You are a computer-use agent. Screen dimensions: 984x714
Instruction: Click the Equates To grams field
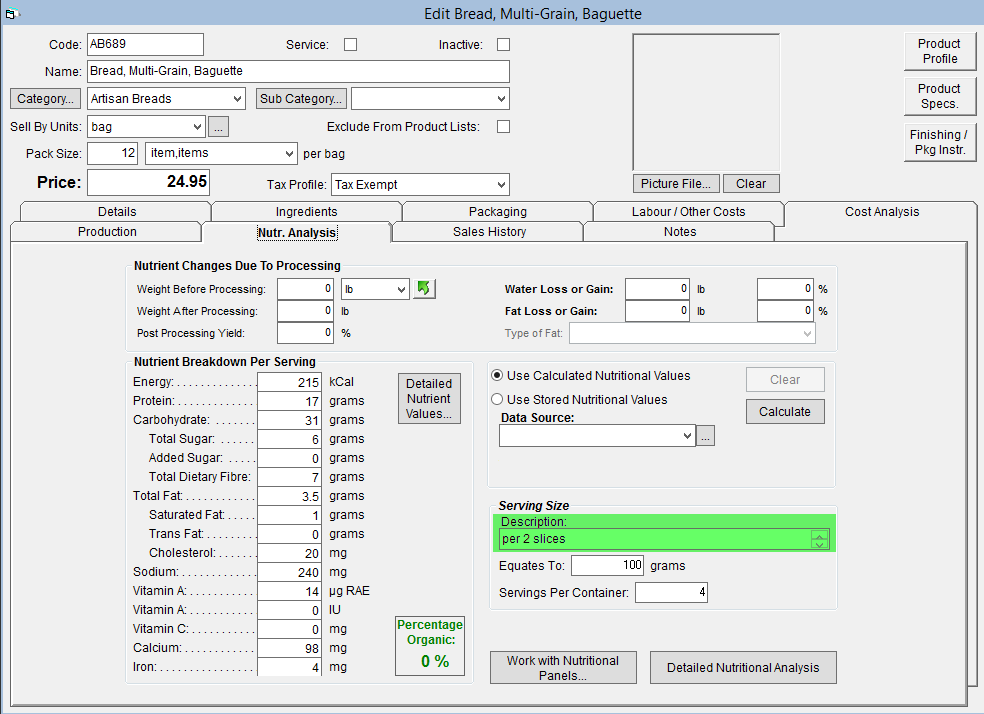coord(607,565)
